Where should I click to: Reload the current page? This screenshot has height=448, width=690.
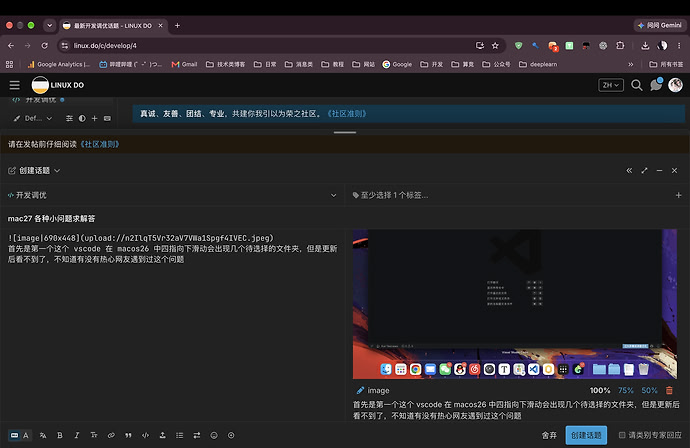[x=44, y=45]
